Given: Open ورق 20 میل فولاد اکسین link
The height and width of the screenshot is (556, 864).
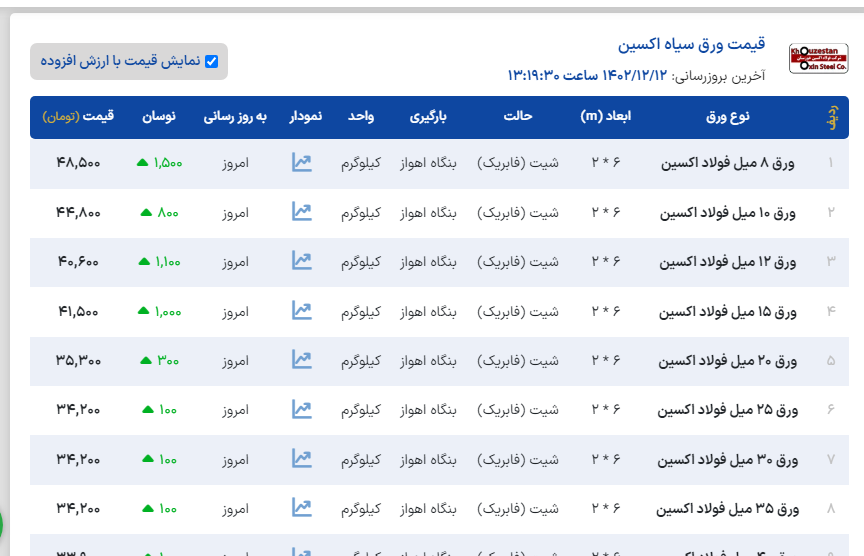Looking at the screenshot, I should [728, 360].
